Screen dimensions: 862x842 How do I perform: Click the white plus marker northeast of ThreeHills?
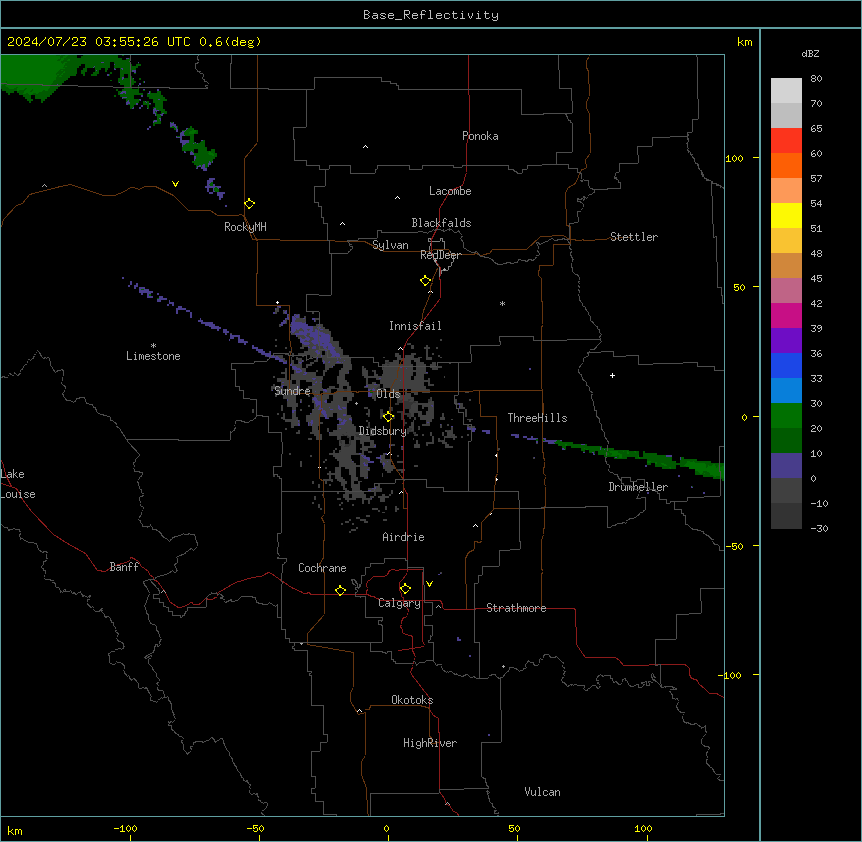point(612,375)
